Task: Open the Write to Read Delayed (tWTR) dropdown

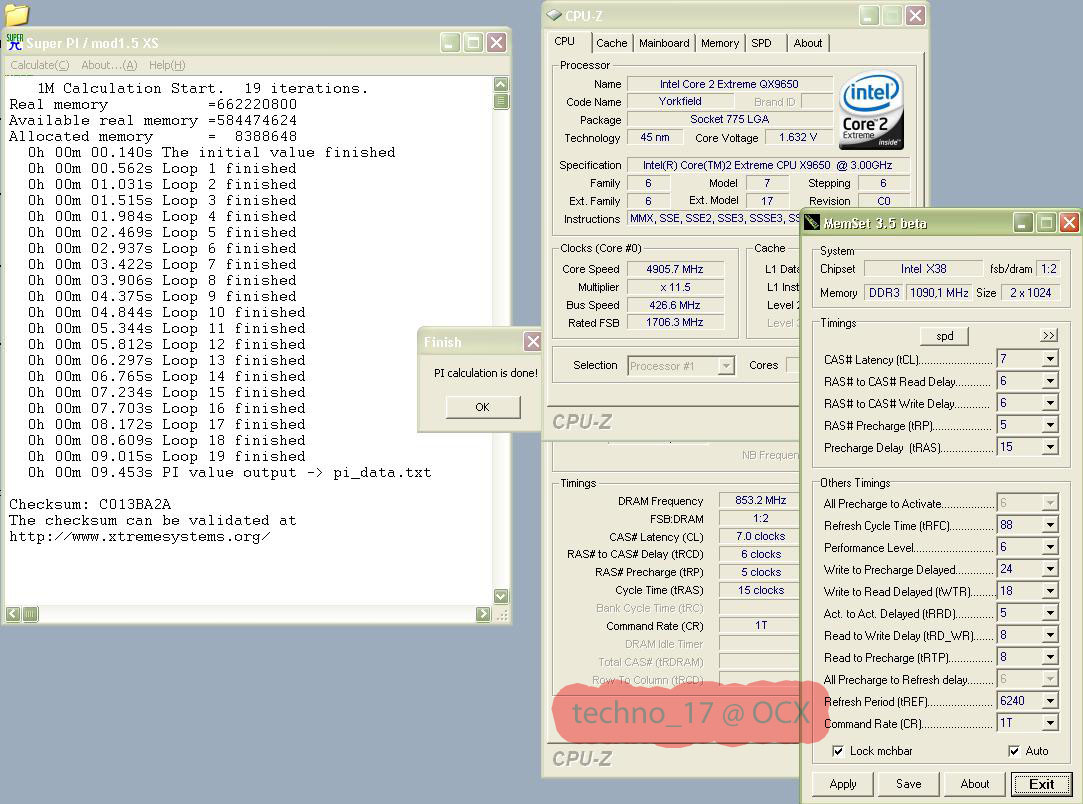Action: tap(1050, 592)
